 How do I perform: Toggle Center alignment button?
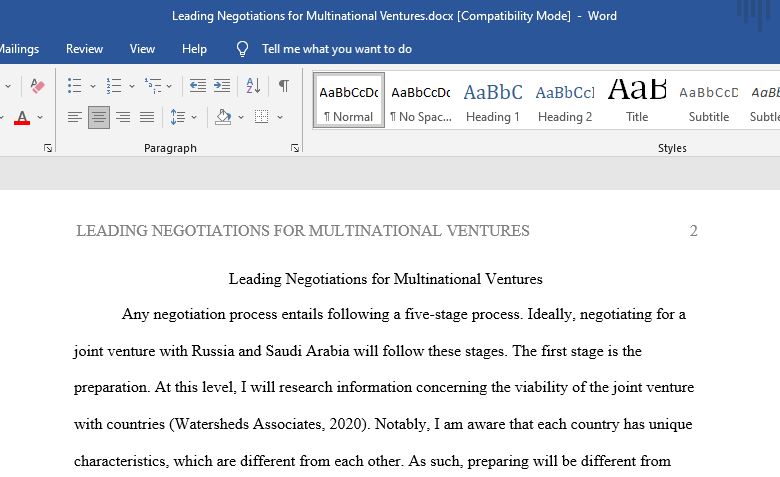click(98, 117)
